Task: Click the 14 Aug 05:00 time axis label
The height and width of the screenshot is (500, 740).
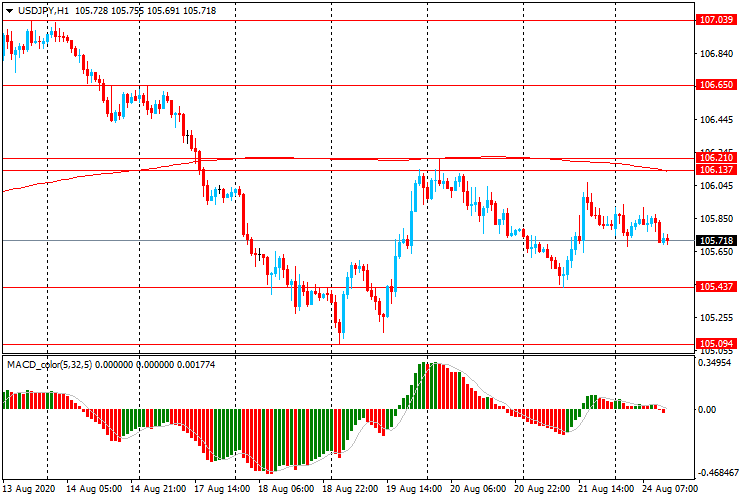Action: (x=94, y=489)
